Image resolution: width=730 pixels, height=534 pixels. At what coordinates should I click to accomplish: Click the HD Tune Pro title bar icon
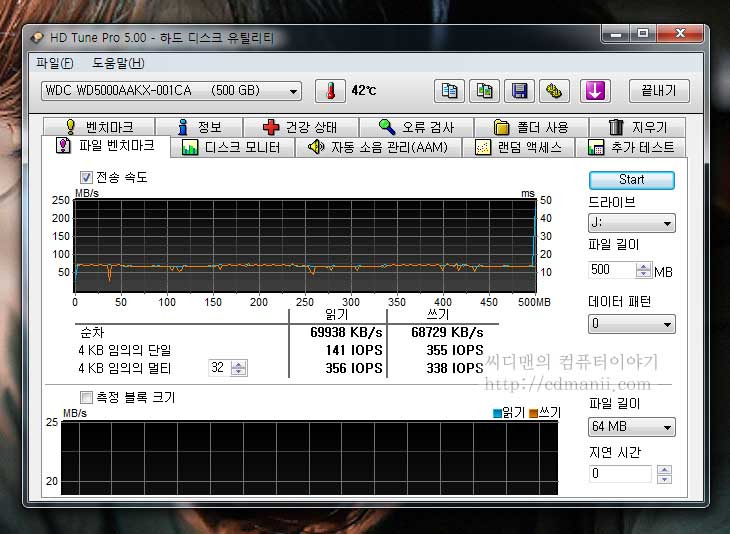coord(37,38)
